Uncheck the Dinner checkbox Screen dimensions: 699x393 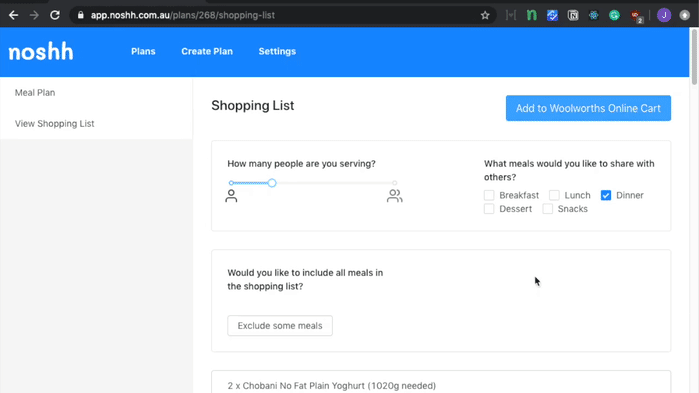606,195
